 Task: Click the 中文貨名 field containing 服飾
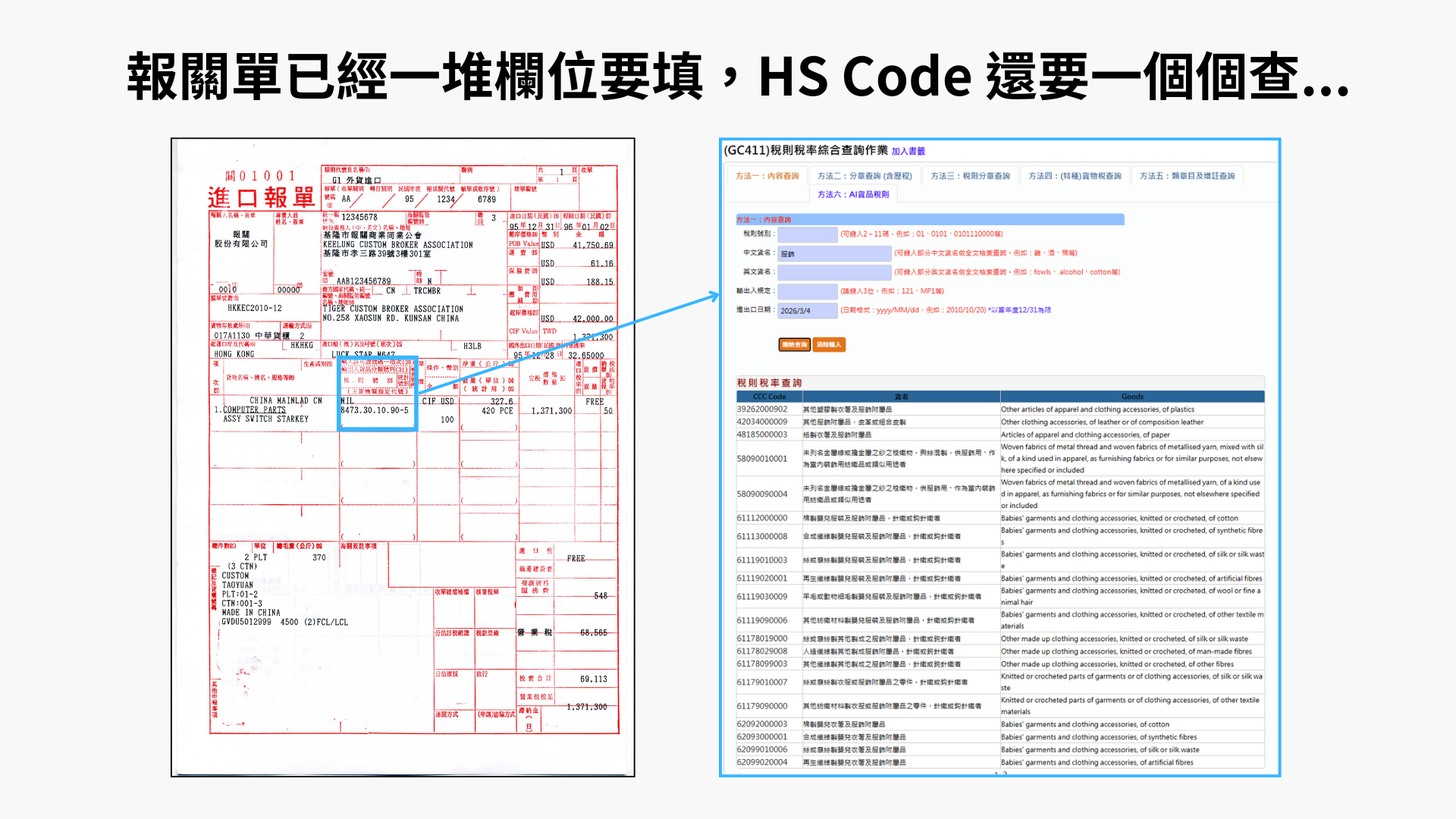click(x=834, y=253)
